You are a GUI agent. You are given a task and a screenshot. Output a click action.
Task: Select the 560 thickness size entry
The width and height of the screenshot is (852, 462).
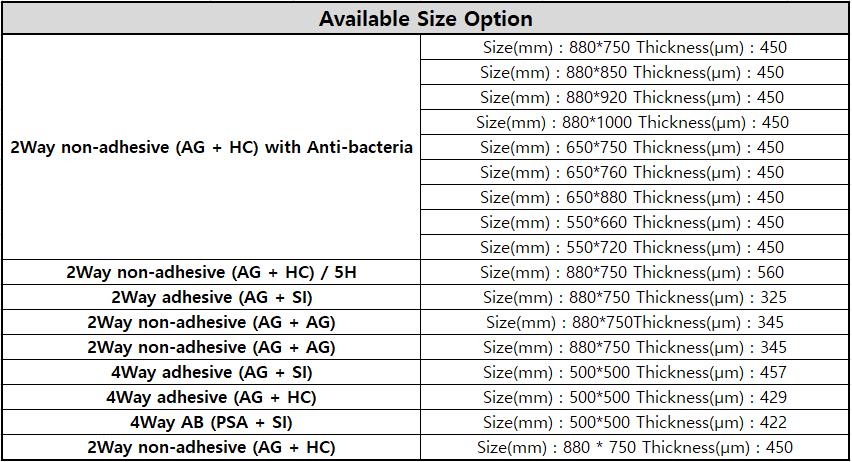click(x=632, y=272)
